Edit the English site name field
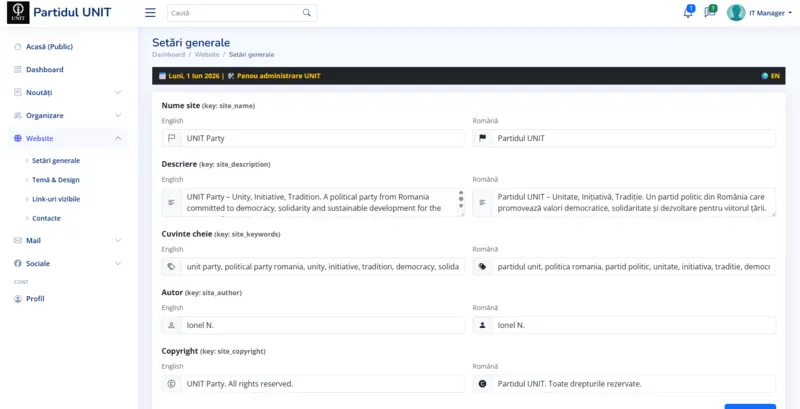 tap(323, 138)
